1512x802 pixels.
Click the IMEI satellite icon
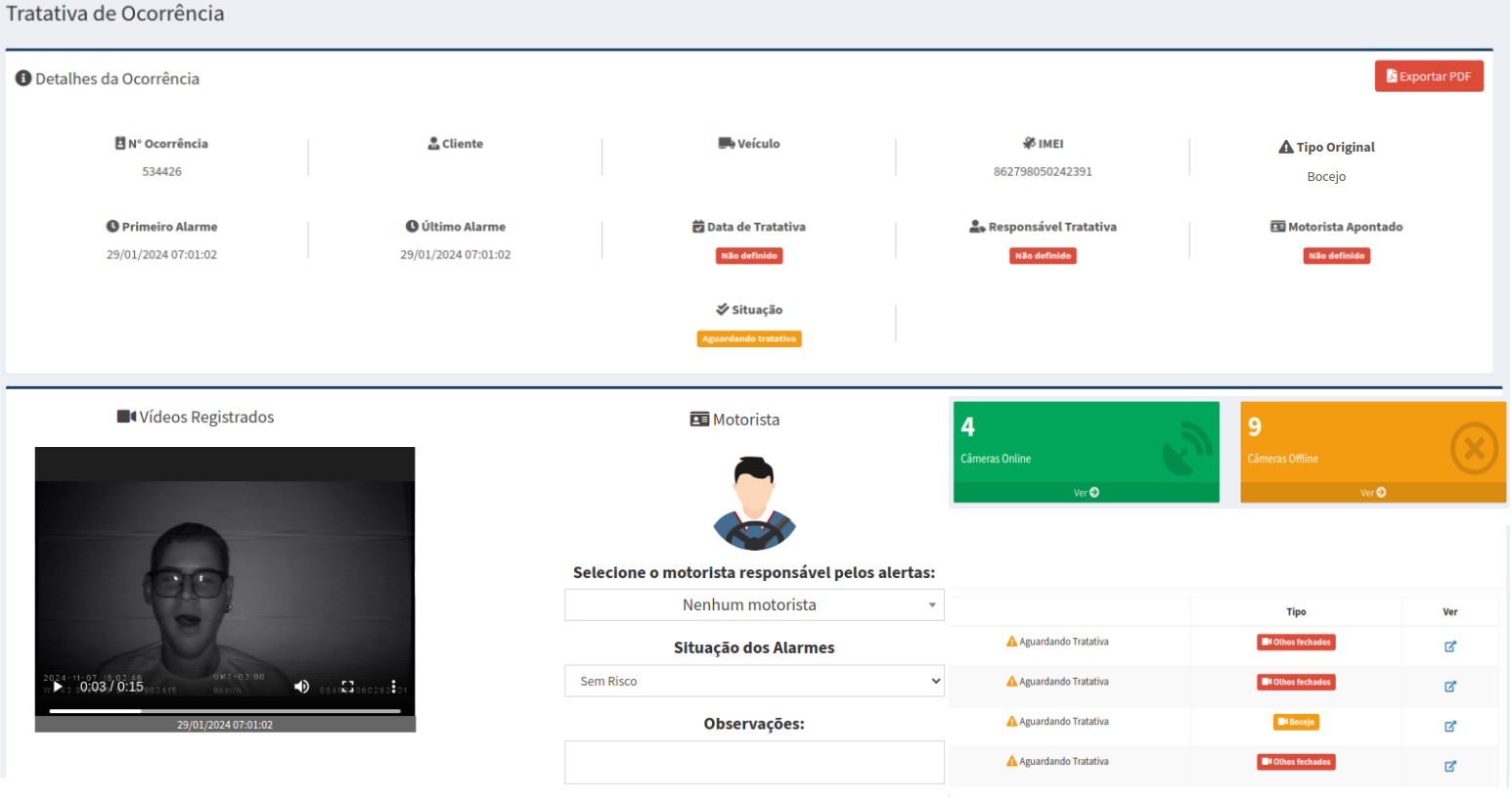point(1029,143)
